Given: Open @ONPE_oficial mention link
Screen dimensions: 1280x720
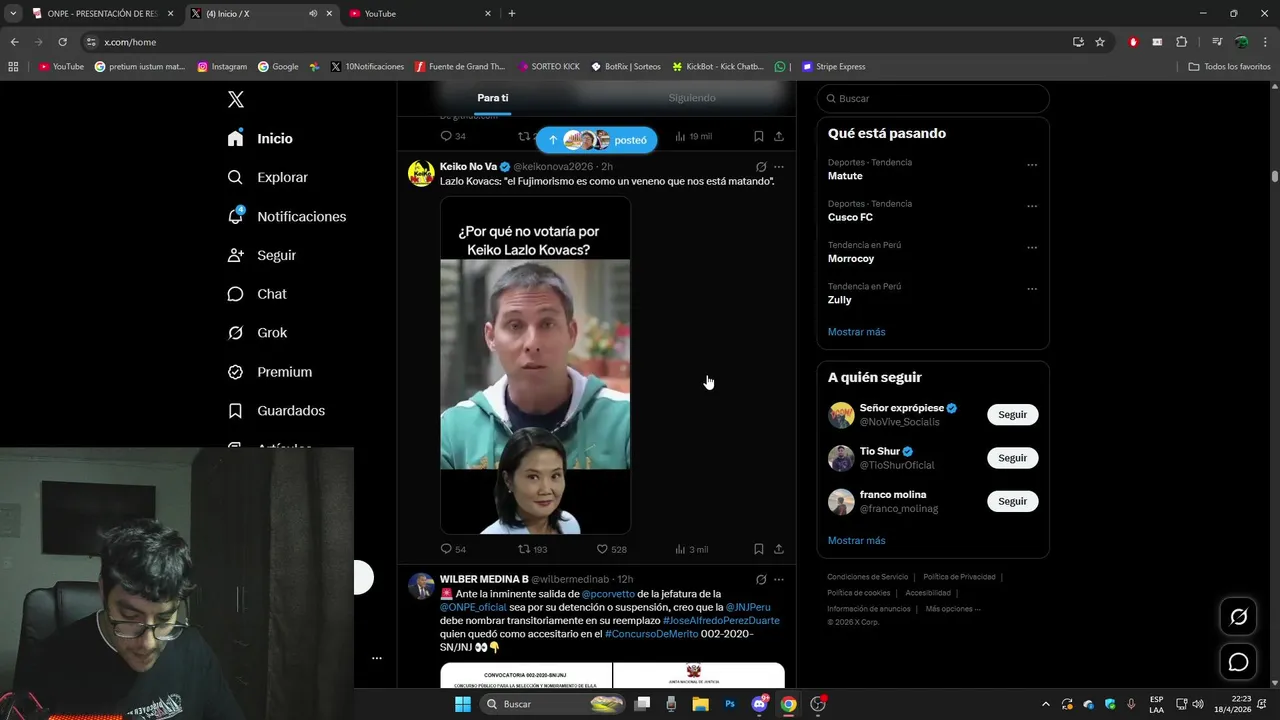Looking at the screenshot, I should click(x=473, y=607).
